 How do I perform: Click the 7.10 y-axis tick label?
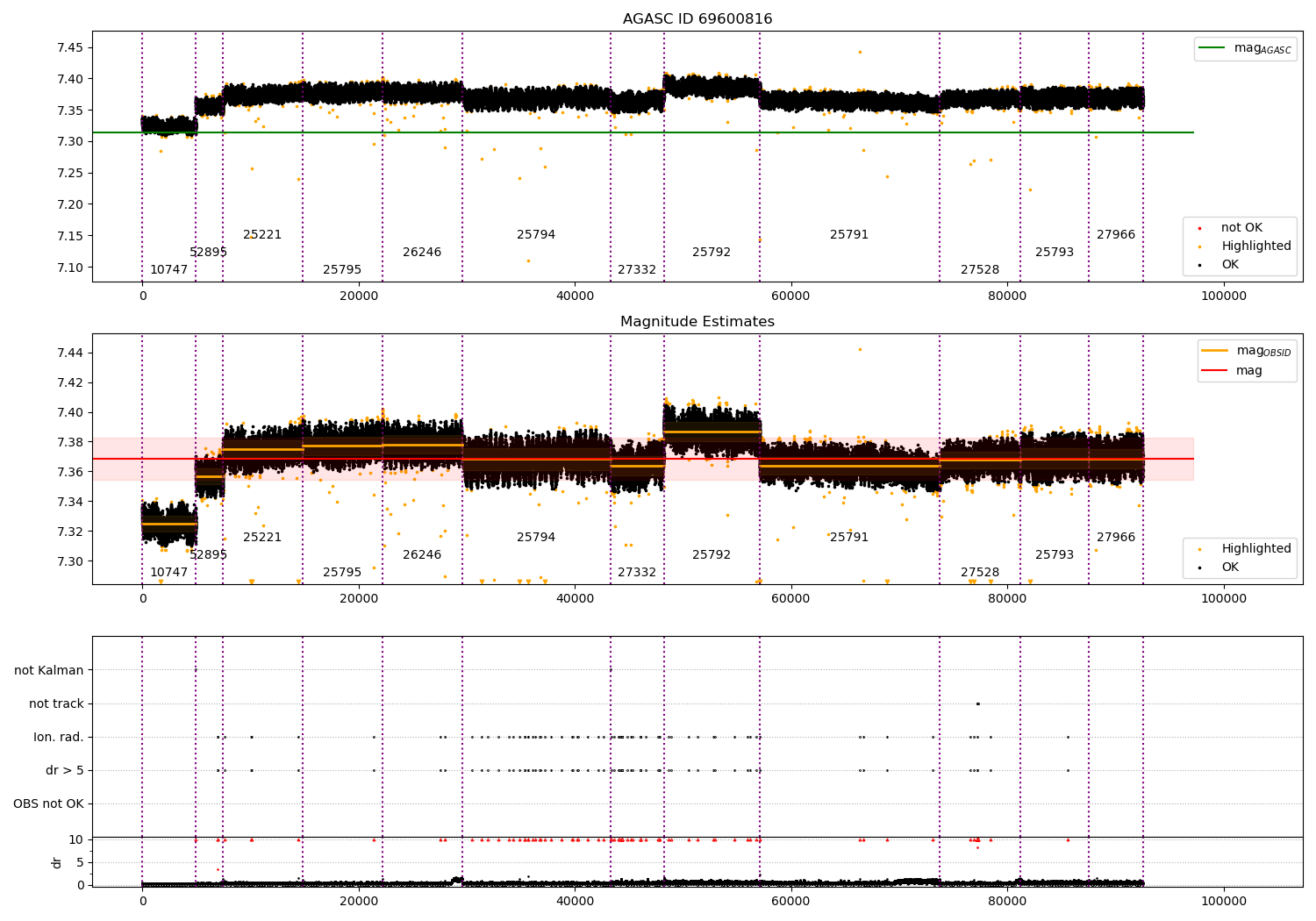pyautogui.click(x=70, y=268)
